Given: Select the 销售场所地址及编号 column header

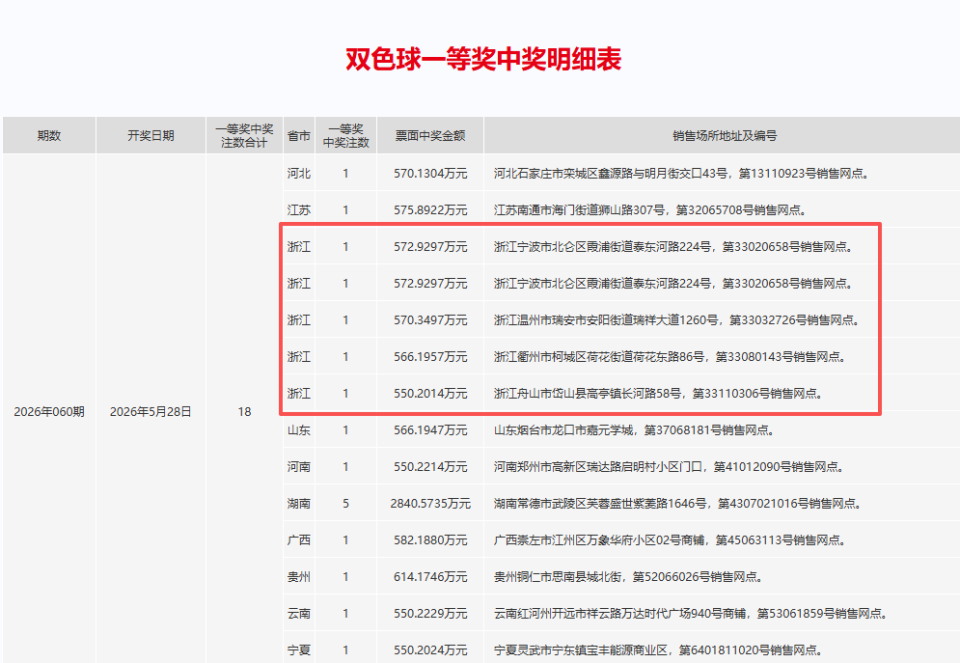Looking at the screenshot, I should (724, 135).
